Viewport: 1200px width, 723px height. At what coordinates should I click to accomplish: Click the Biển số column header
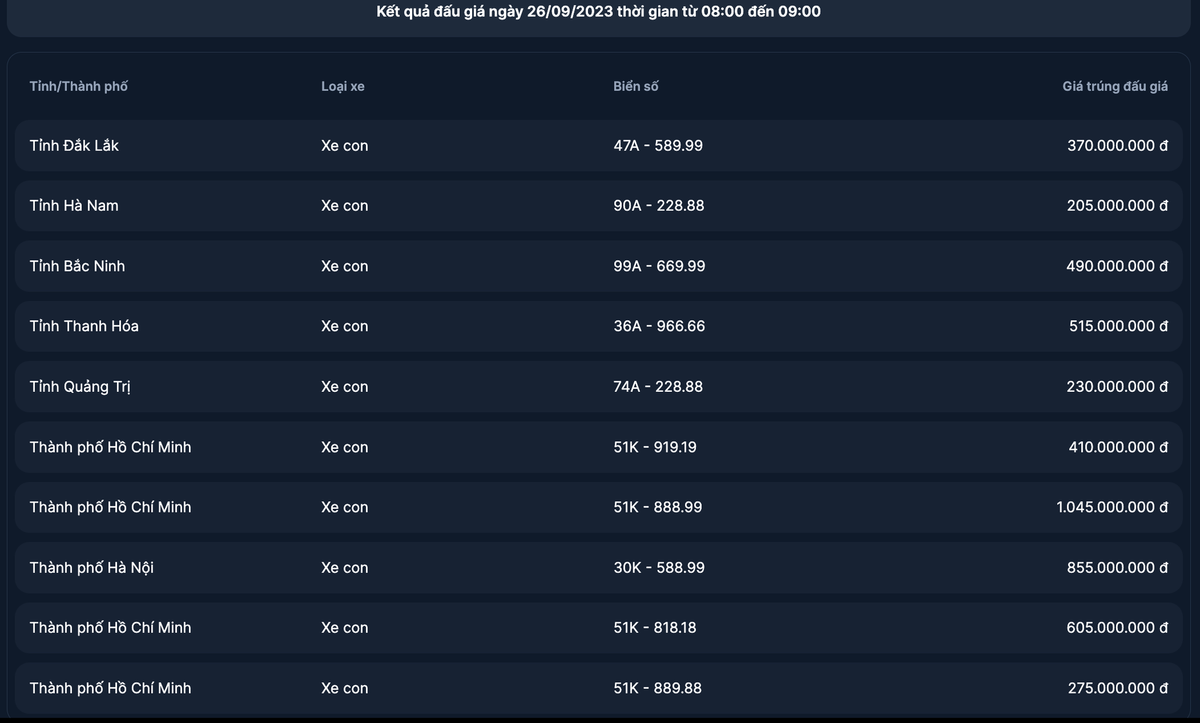pos(636,86)
